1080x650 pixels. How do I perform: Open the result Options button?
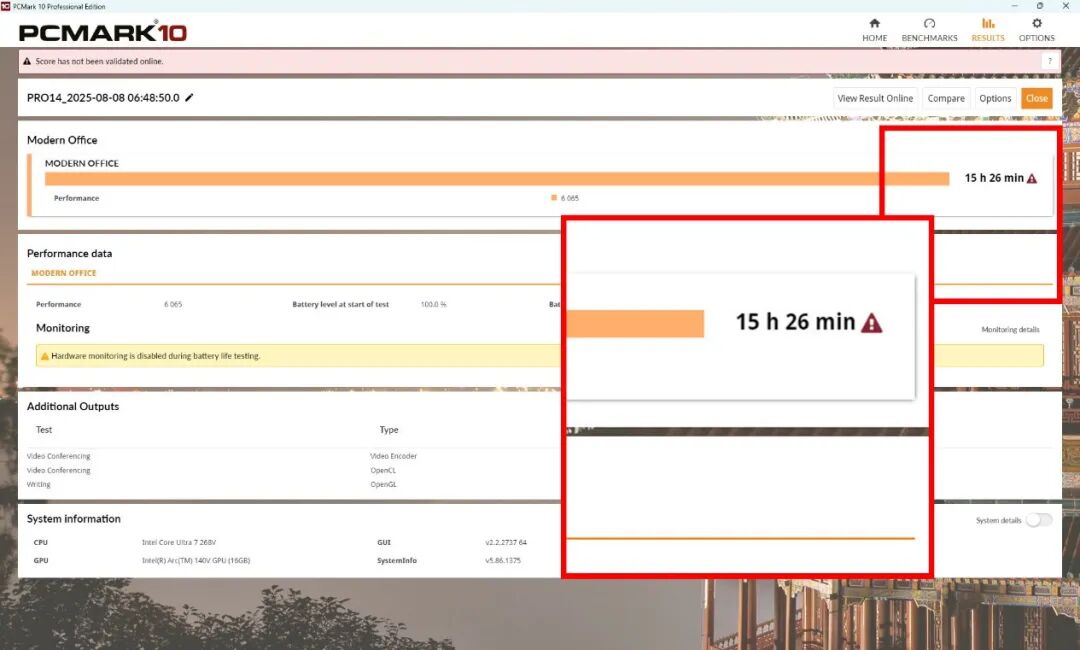coord(995,98)
